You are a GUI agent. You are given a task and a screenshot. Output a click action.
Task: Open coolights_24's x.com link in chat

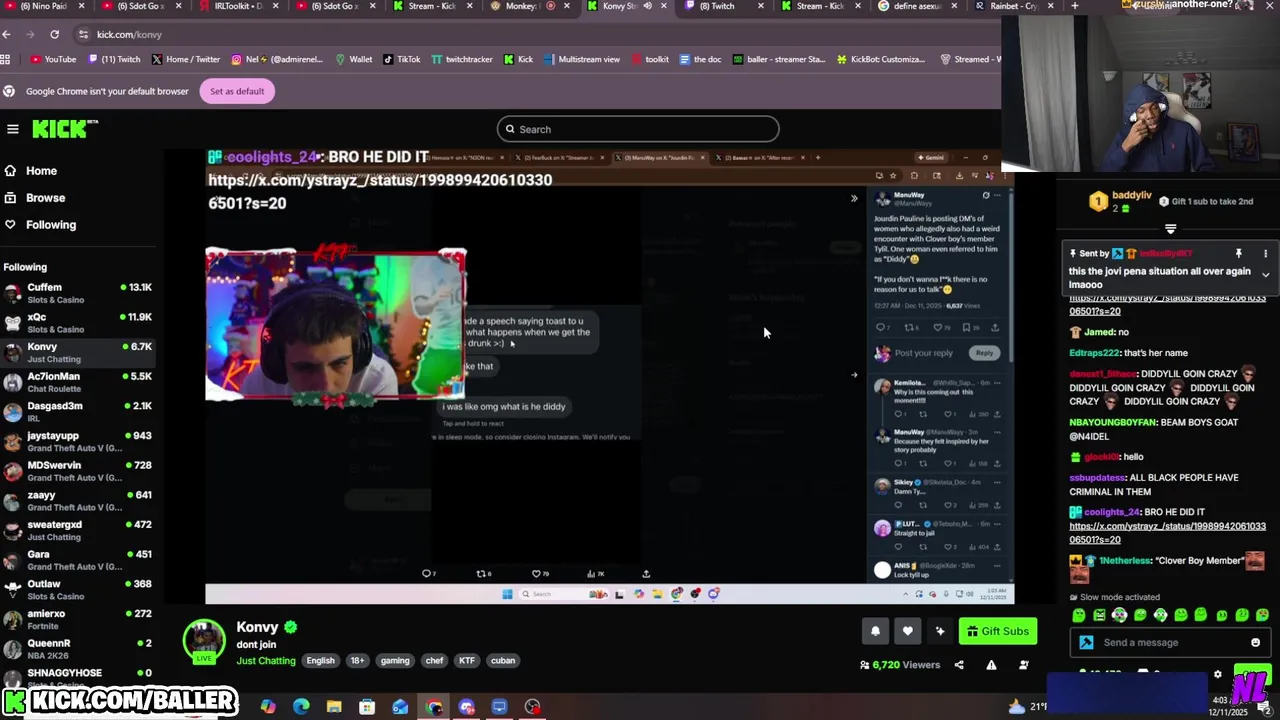(1167, 533)
